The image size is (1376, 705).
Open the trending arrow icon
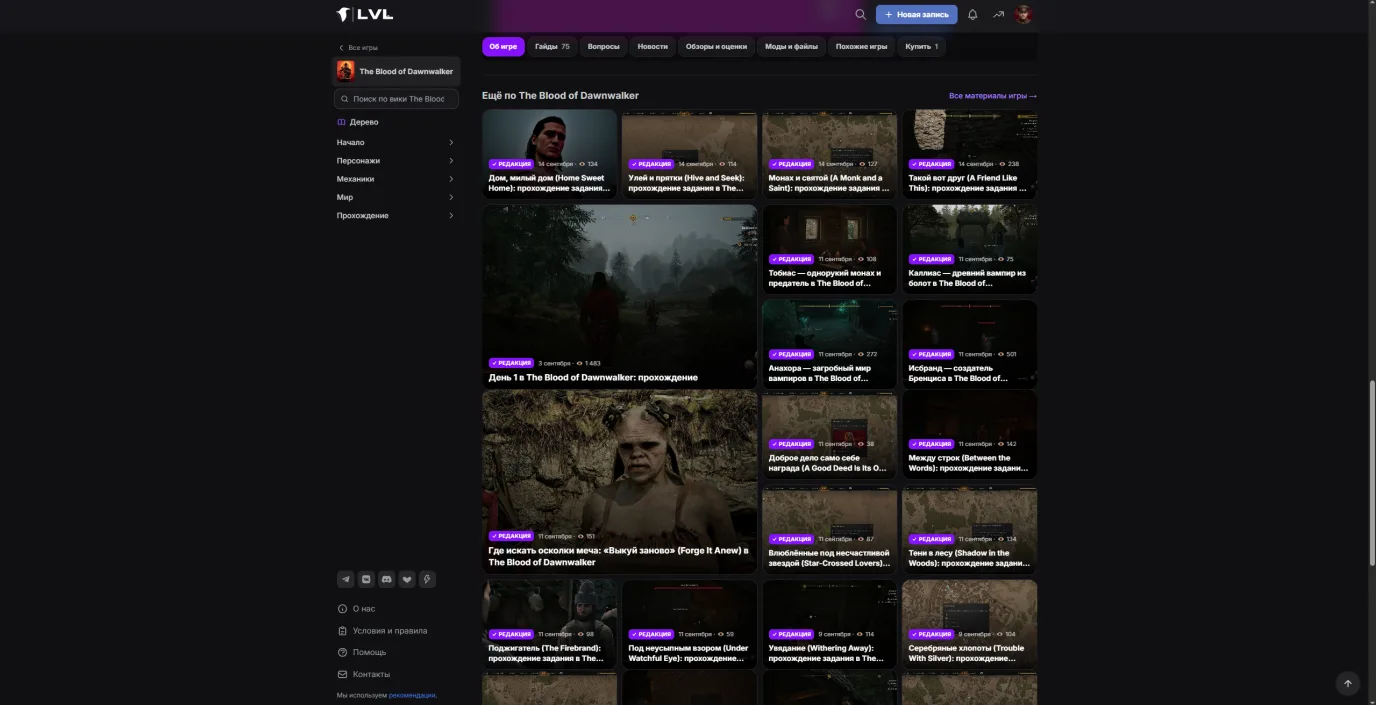coord(998,15)
